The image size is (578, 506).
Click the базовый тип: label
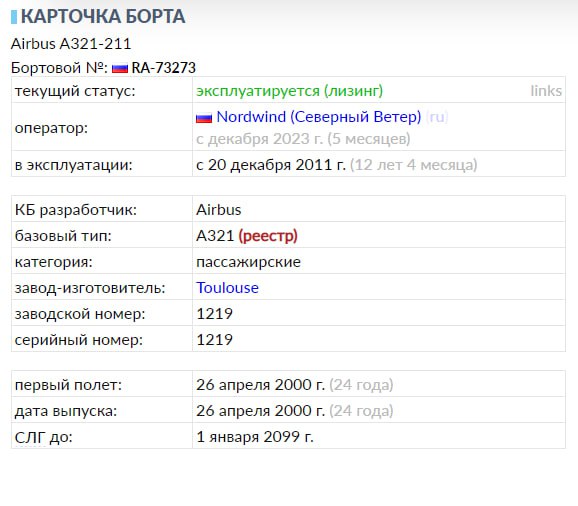(x=63, y=236)
